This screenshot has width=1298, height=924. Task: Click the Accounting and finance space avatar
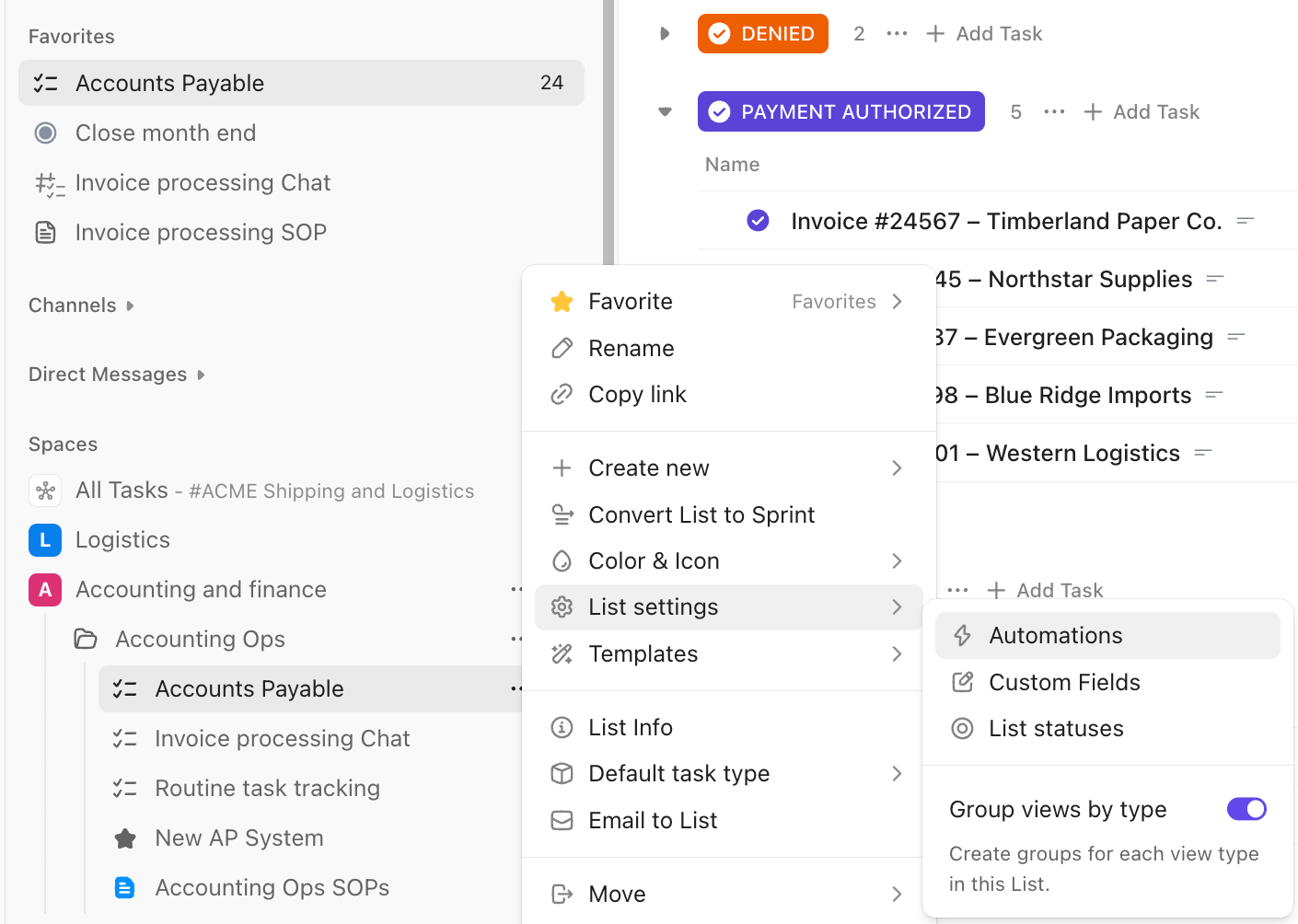45,589
